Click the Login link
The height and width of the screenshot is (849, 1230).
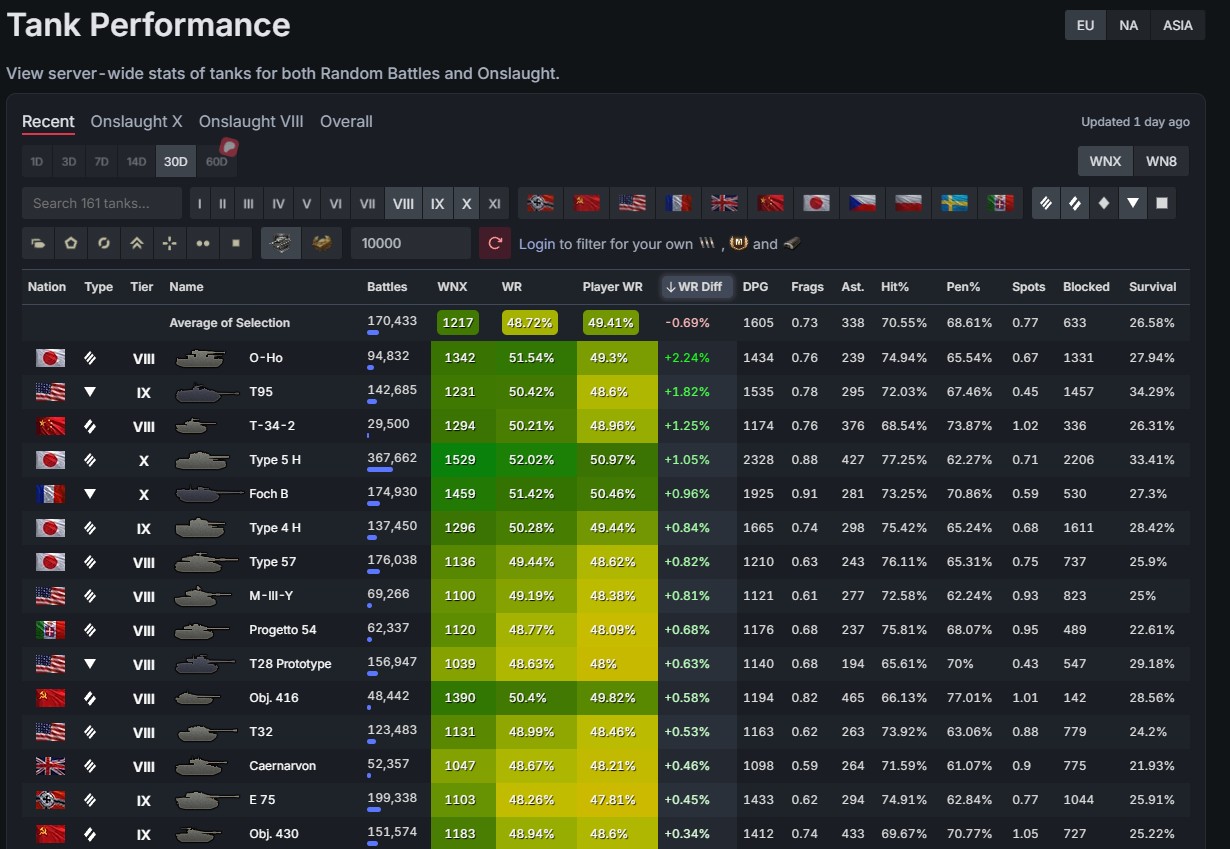(537, 244)
